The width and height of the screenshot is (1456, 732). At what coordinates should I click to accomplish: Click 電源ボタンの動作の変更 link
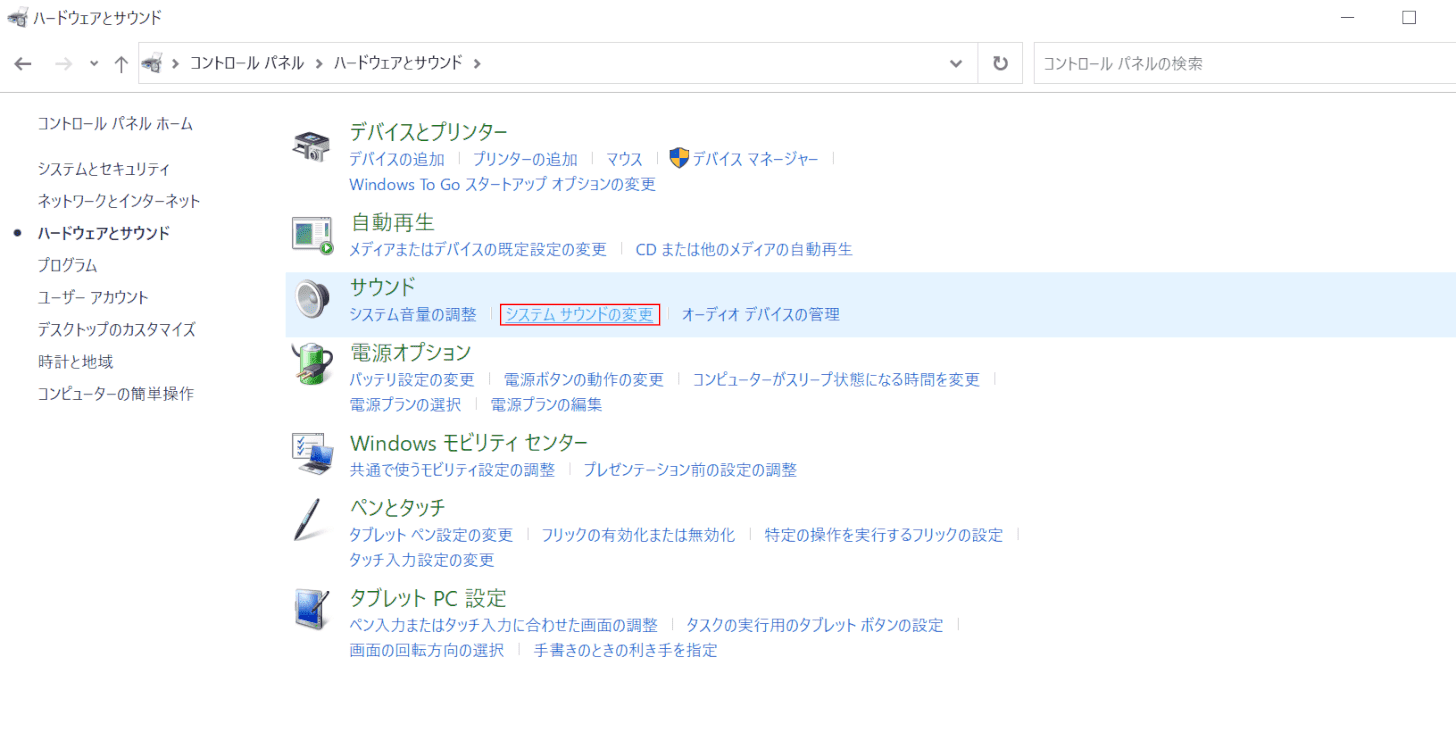pyautogui.click(x=584, y=379)
